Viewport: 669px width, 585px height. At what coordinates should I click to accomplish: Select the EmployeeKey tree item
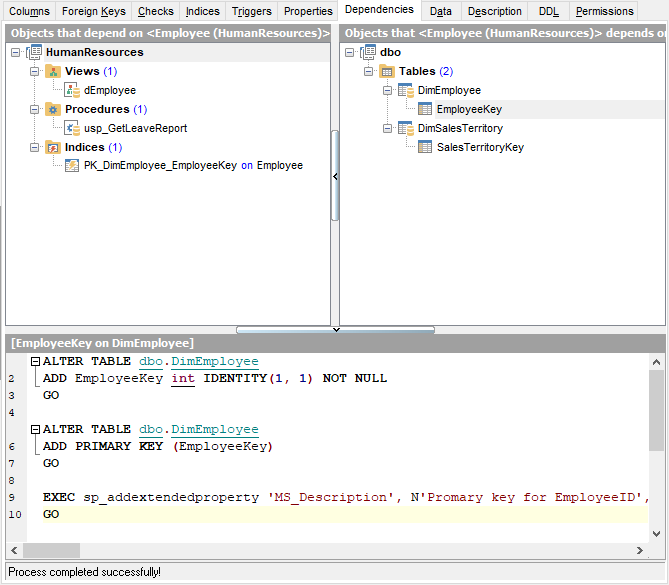click(x=469, y=109)
